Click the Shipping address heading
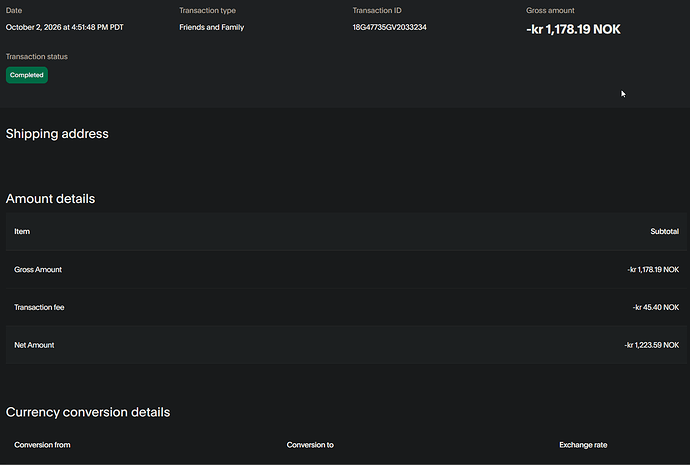This screenshot has height=465, width=690. coord(57,134)
